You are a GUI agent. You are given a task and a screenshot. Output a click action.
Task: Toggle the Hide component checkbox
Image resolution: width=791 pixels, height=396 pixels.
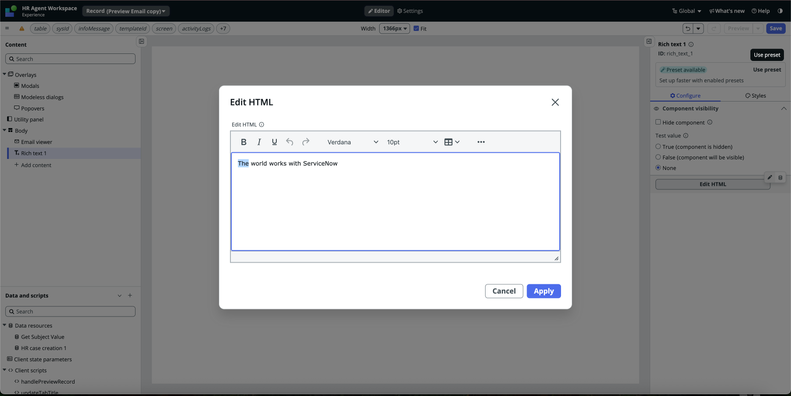pos(658,122)
